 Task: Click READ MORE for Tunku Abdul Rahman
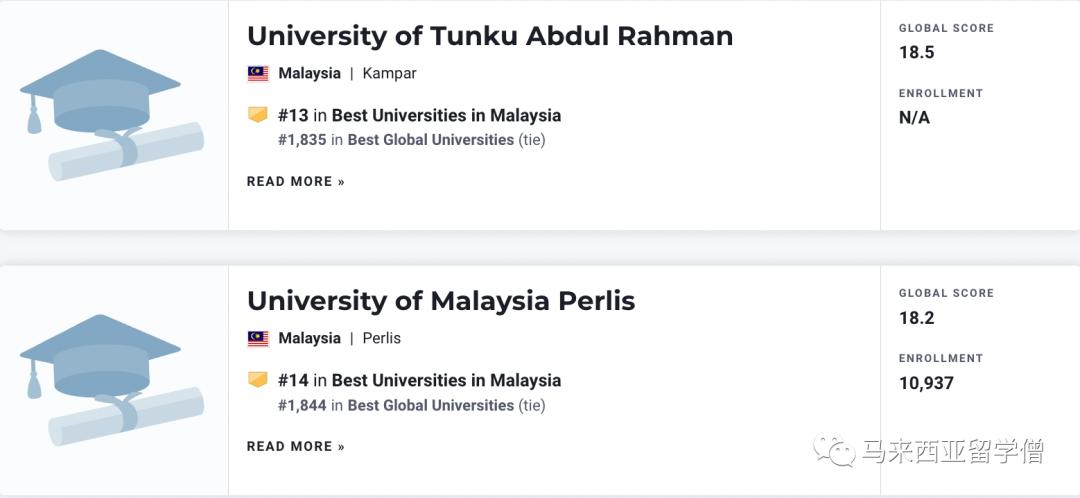pyautogui.click(x=295, y=181)
